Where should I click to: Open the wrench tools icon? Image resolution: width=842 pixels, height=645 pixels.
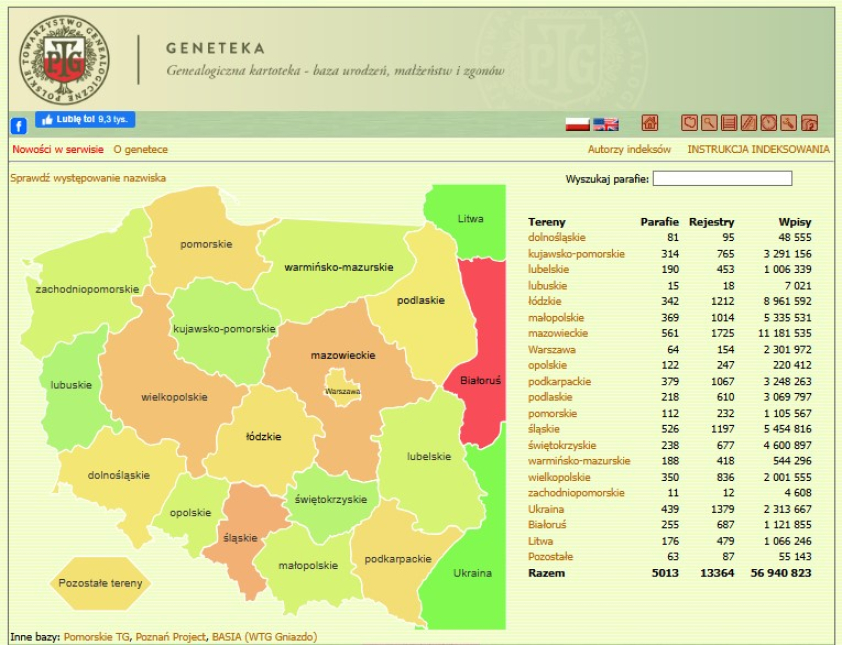pyautogui.click(x=788, y=123)
